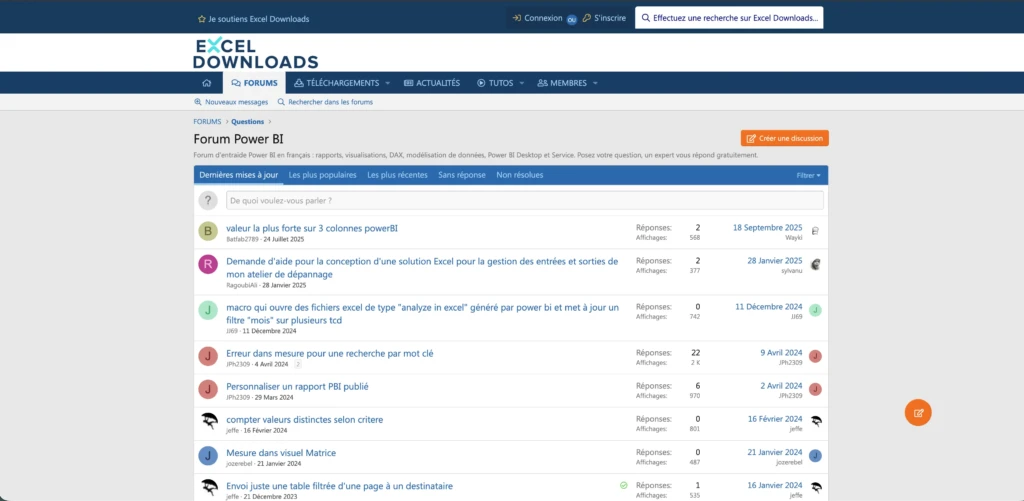Click the Questions breadcrumb link
Image resolution: width=1024 pixels, height=501 pixels.
coord(248,121)
